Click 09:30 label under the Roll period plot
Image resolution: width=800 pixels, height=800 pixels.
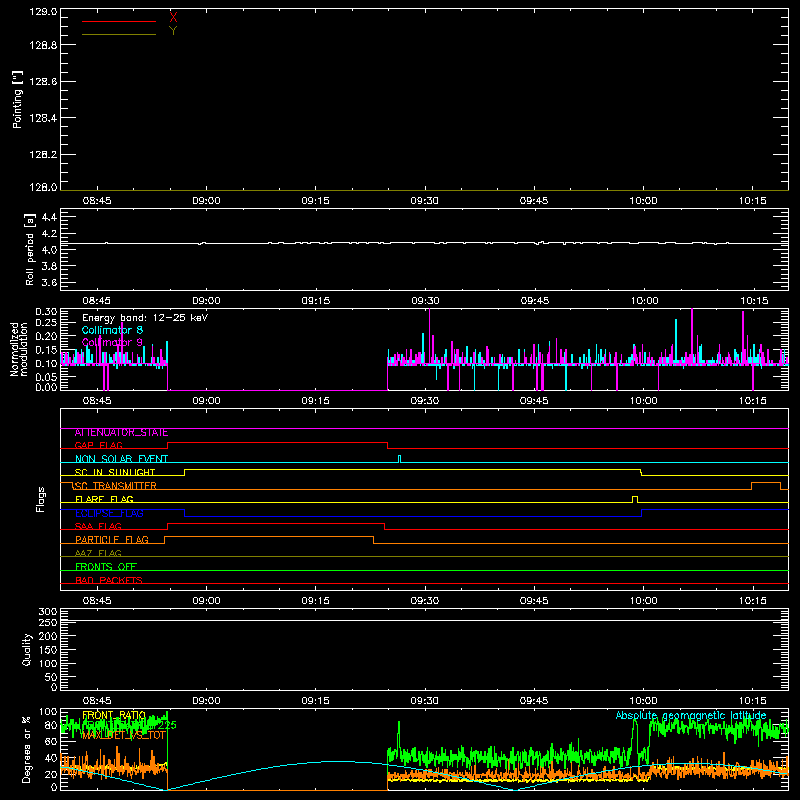tap(425, 301)
